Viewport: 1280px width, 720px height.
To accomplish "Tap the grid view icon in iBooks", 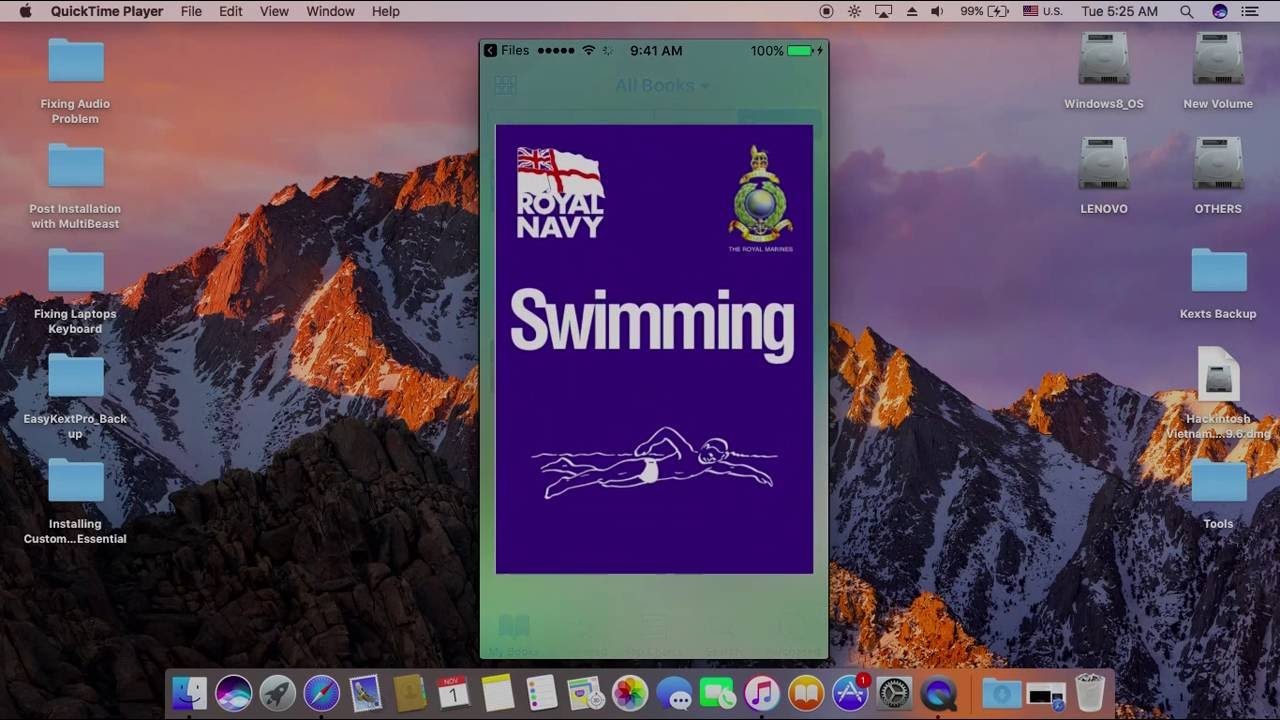I will click(x=505, y=86).
